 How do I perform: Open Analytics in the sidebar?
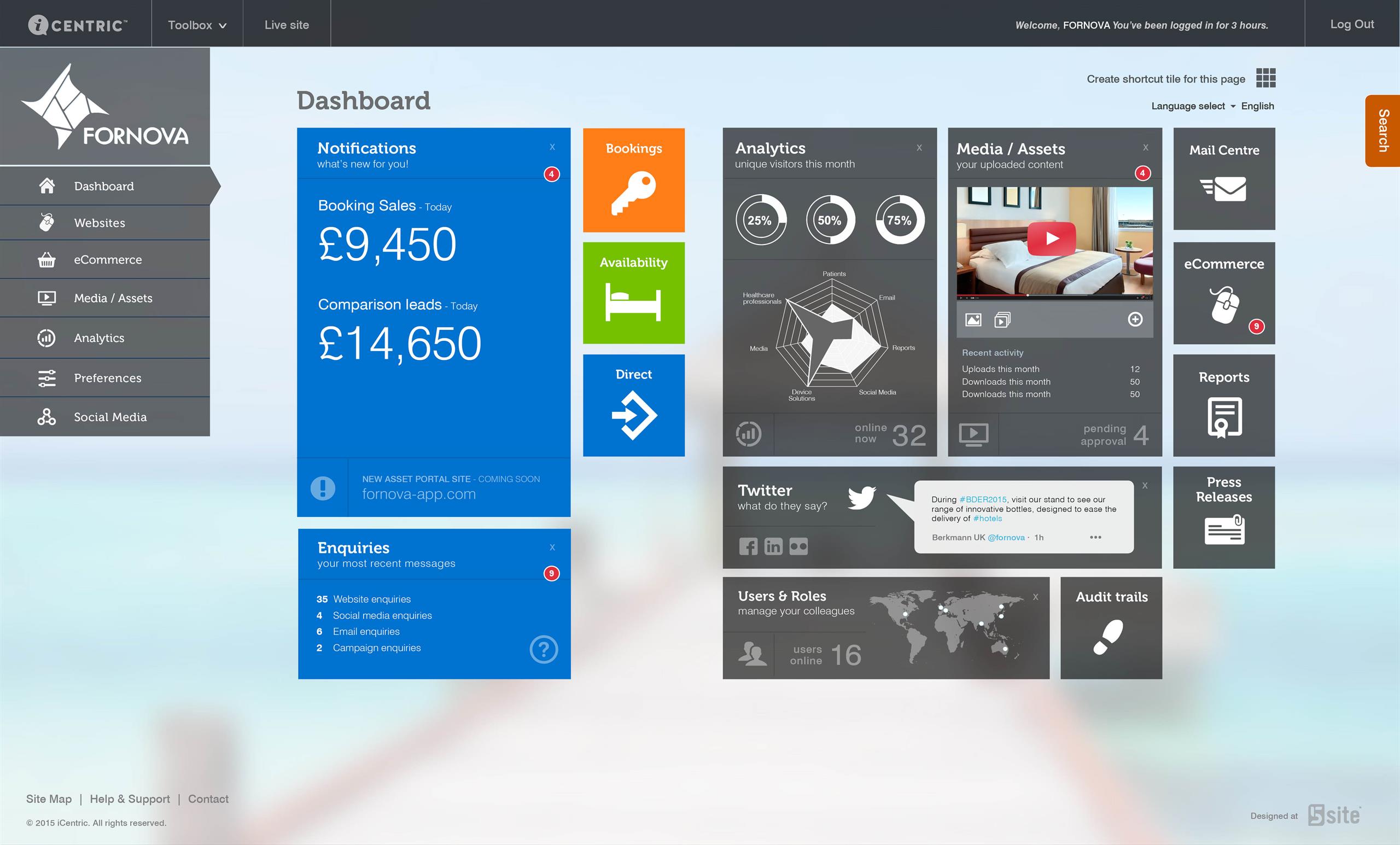pyautogui.click(x=105, y=337)
